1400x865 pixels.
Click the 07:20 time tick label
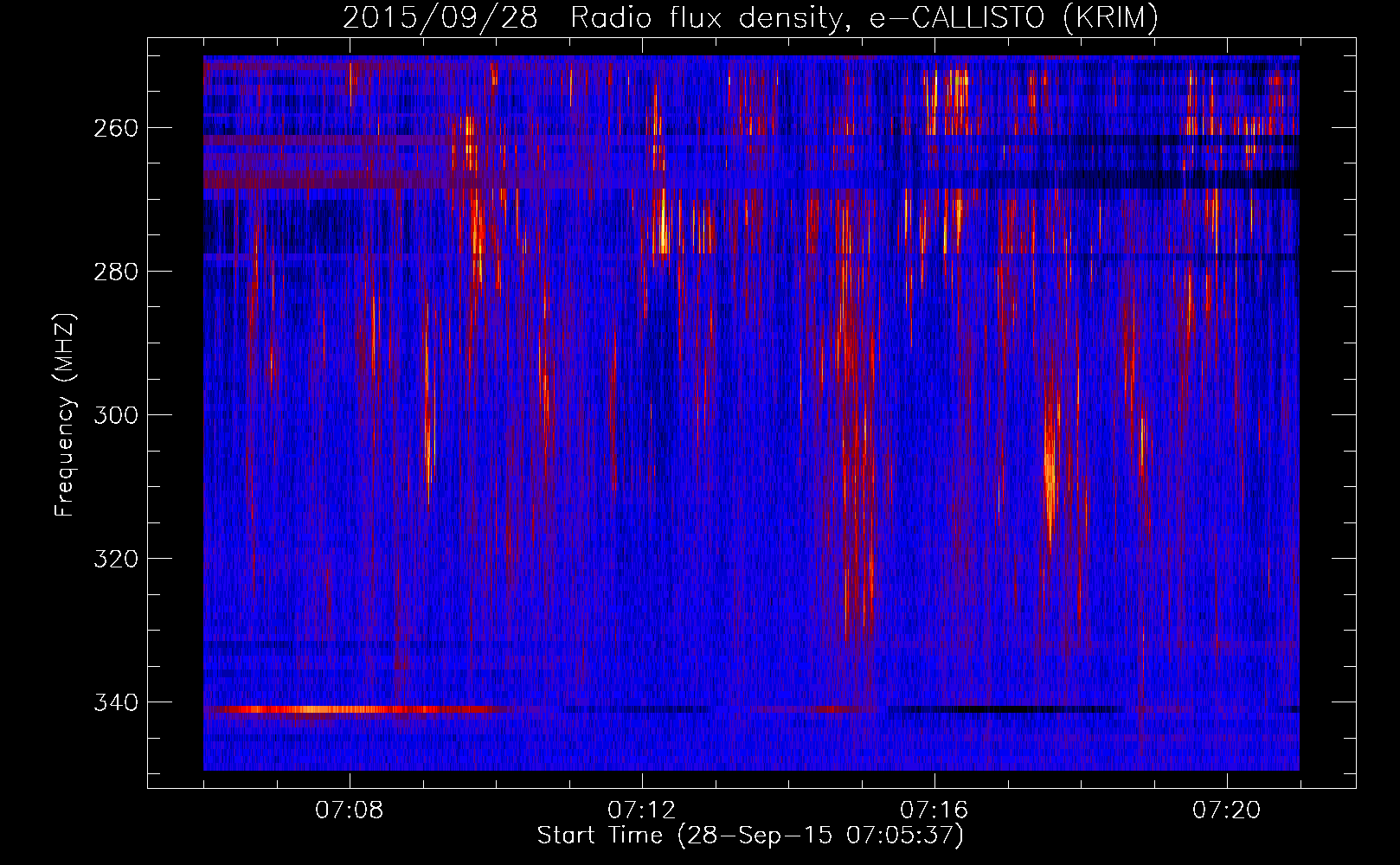click(x=1227, y=811)
